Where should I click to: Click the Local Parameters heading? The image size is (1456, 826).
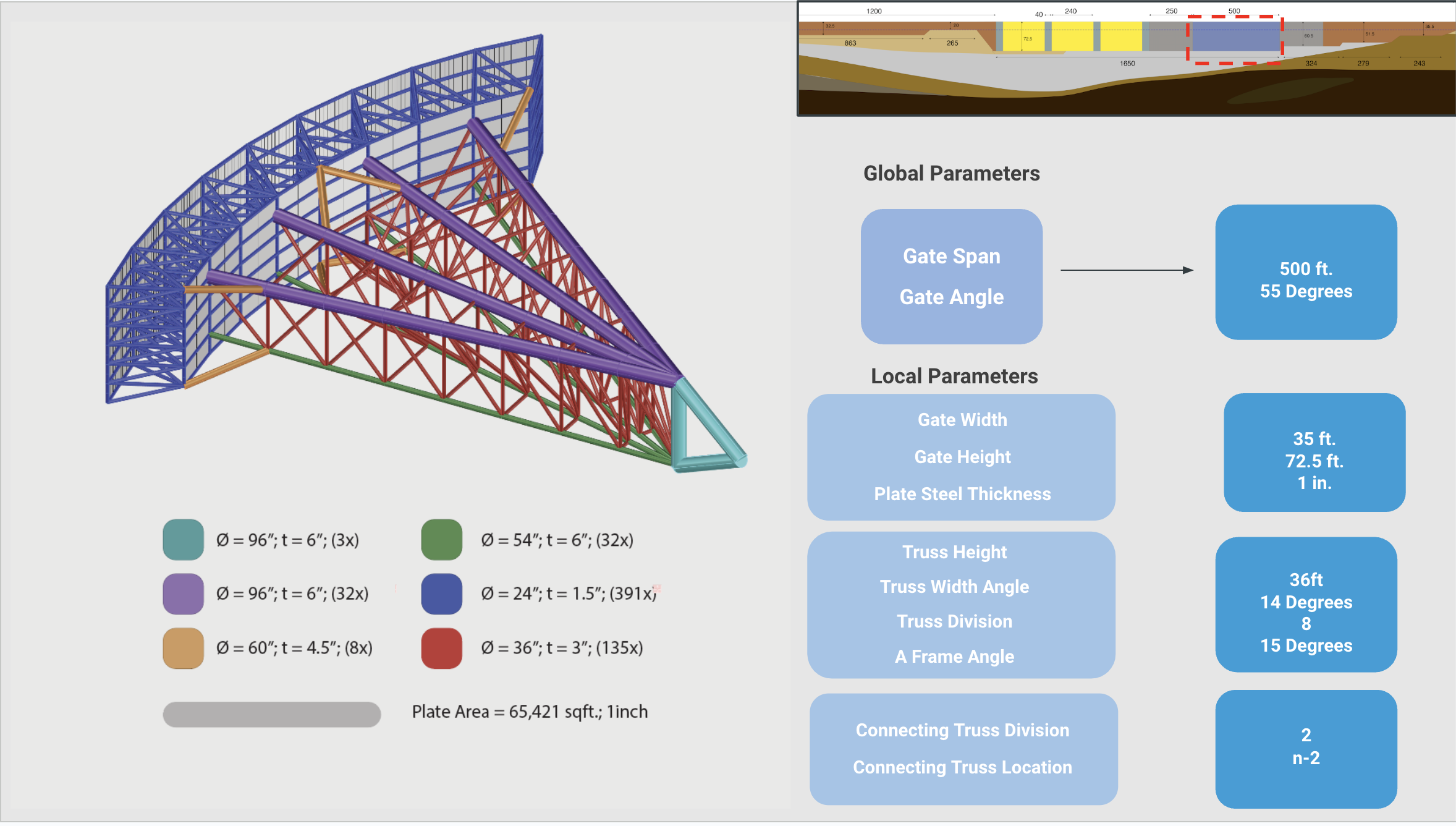pyautogui.click(x=954, y=376)
